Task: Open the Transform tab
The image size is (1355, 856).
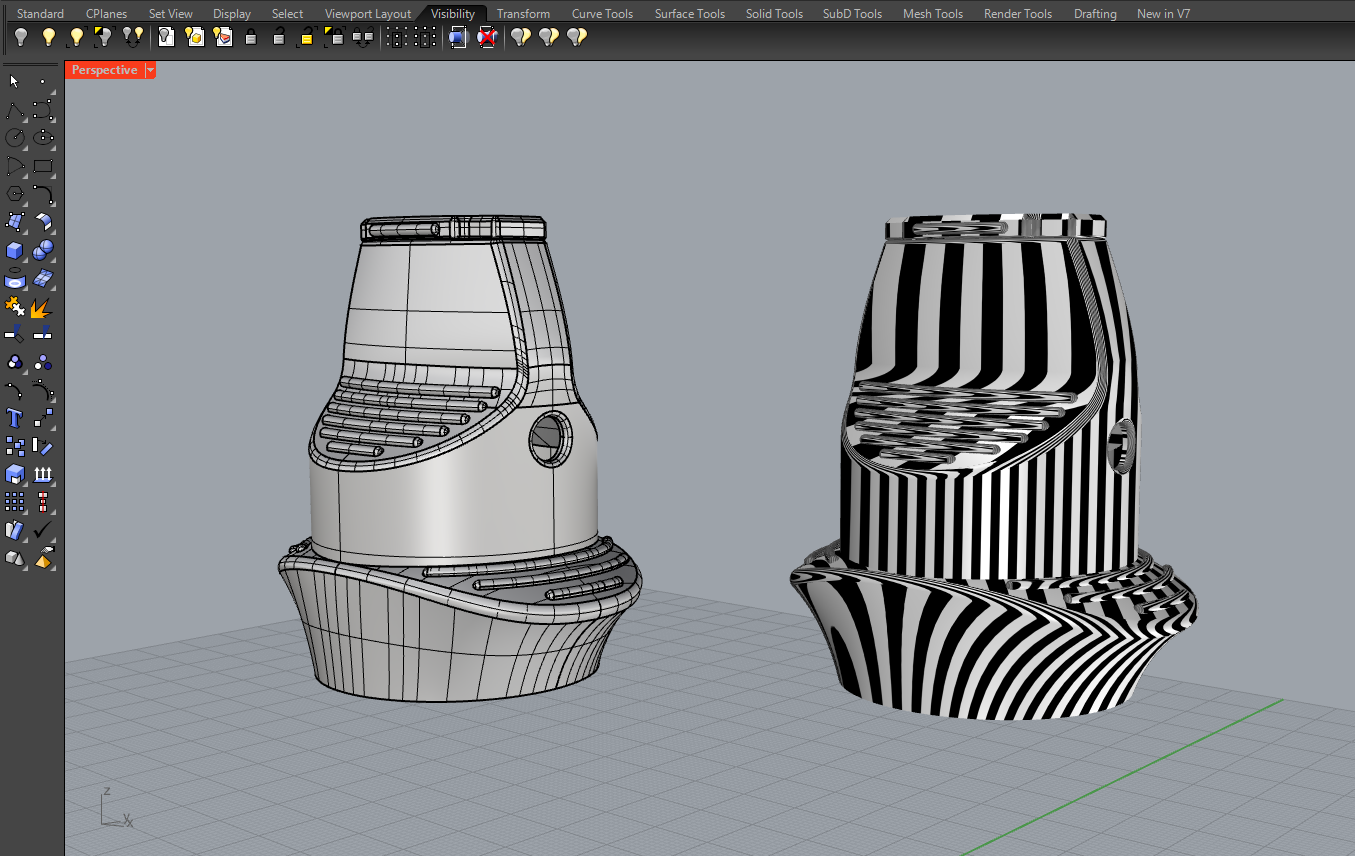Action: tap(523, 14)
